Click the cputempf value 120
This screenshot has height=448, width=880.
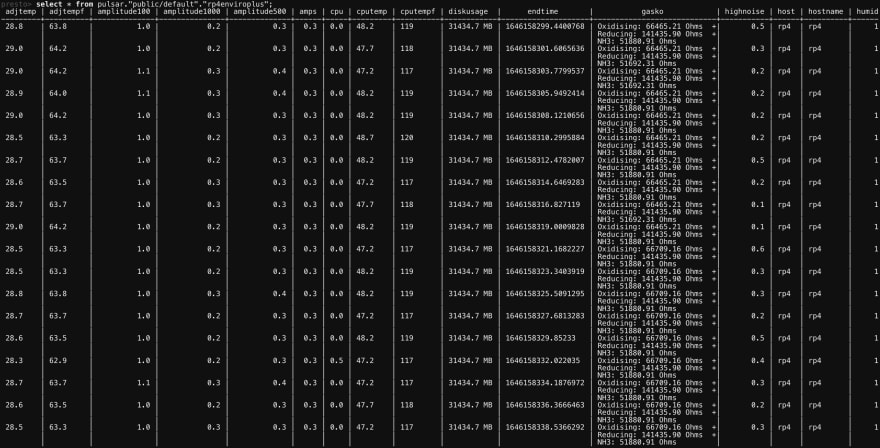406,138
